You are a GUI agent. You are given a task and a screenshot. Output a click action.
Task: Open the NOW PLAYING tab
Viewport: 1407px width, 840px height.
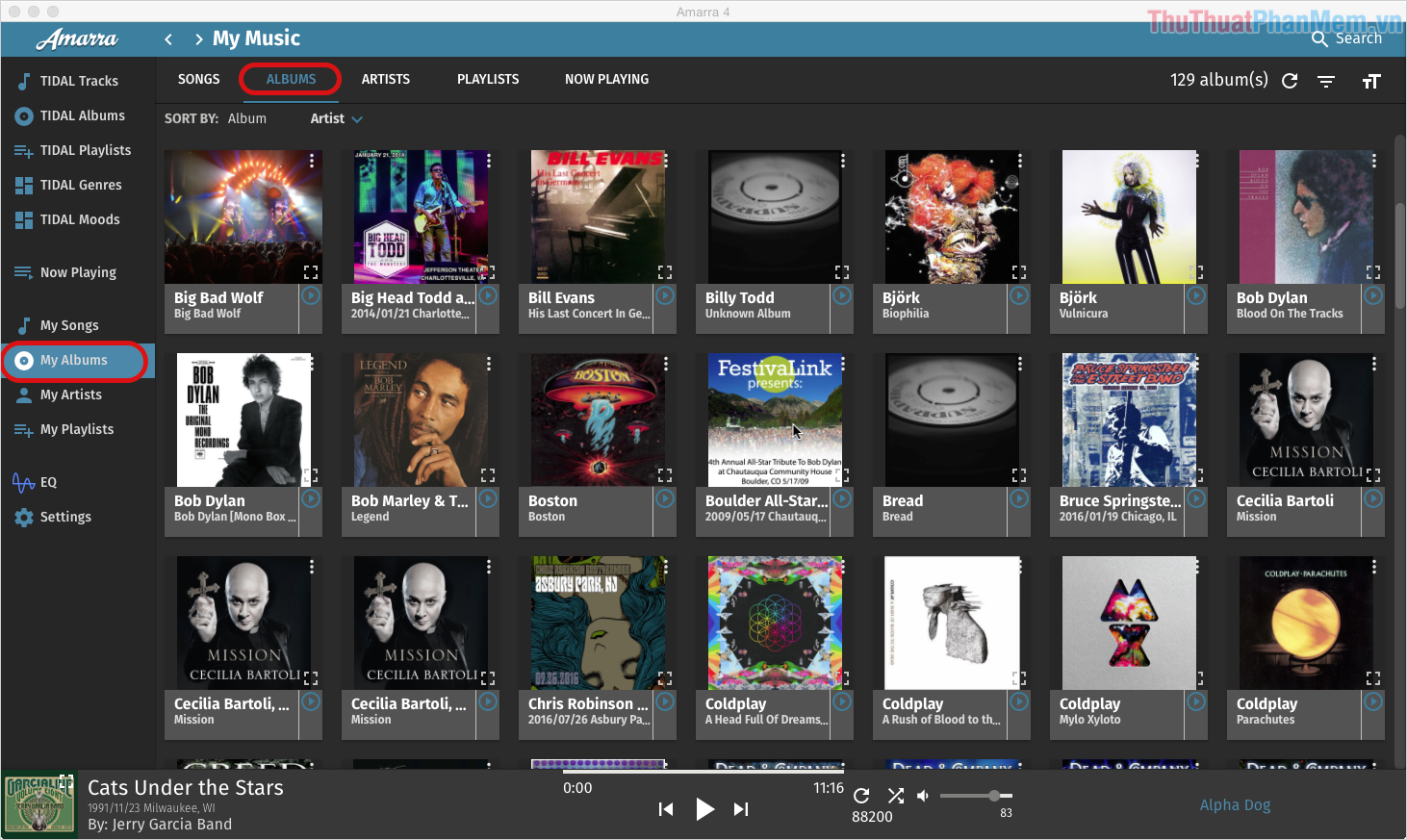(x=607, y=79)
